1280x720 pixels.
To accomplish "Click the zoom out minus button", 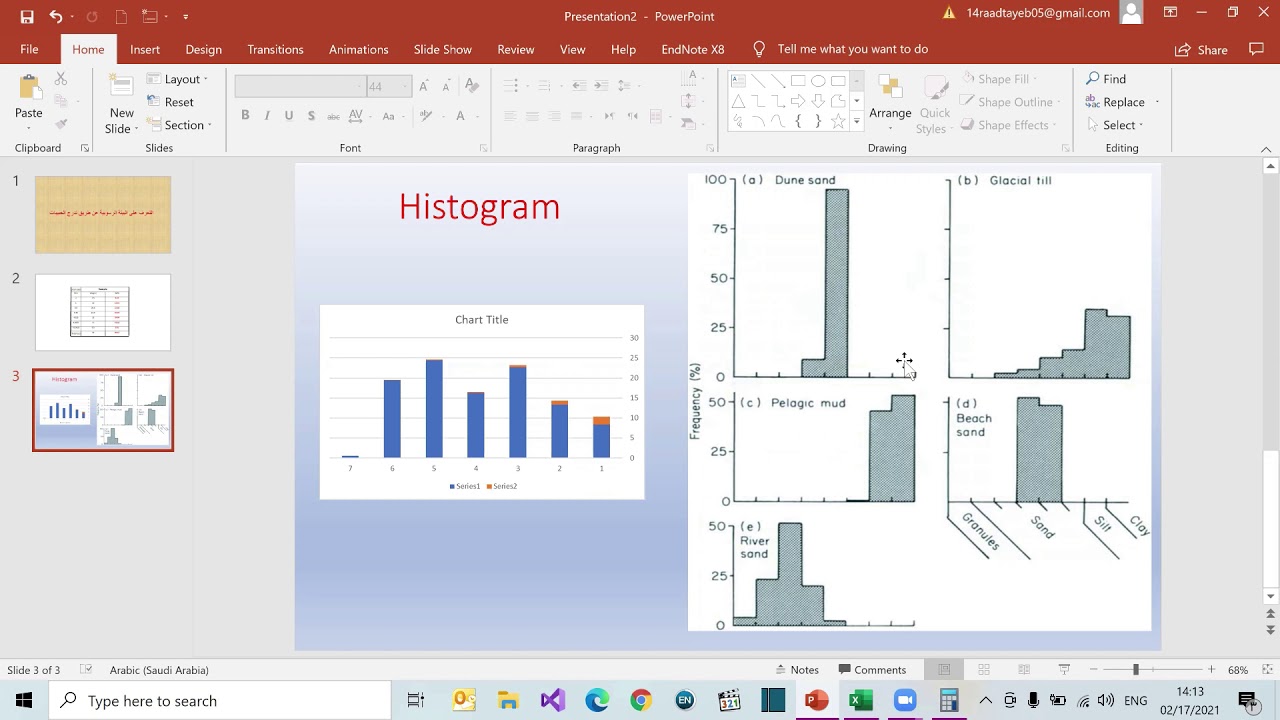I will tap(1093, 670).
